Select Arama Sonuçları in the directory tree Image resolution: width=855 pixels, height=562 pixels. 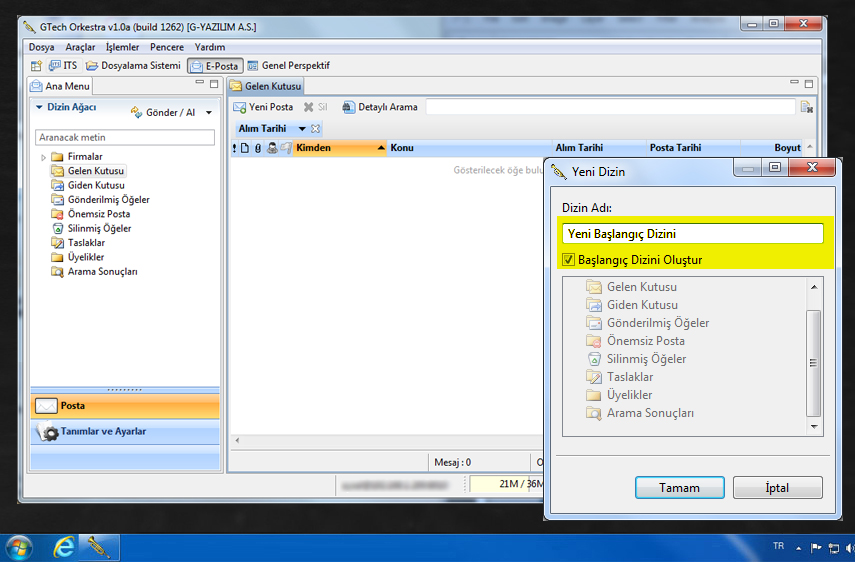(x=94, y=271)
